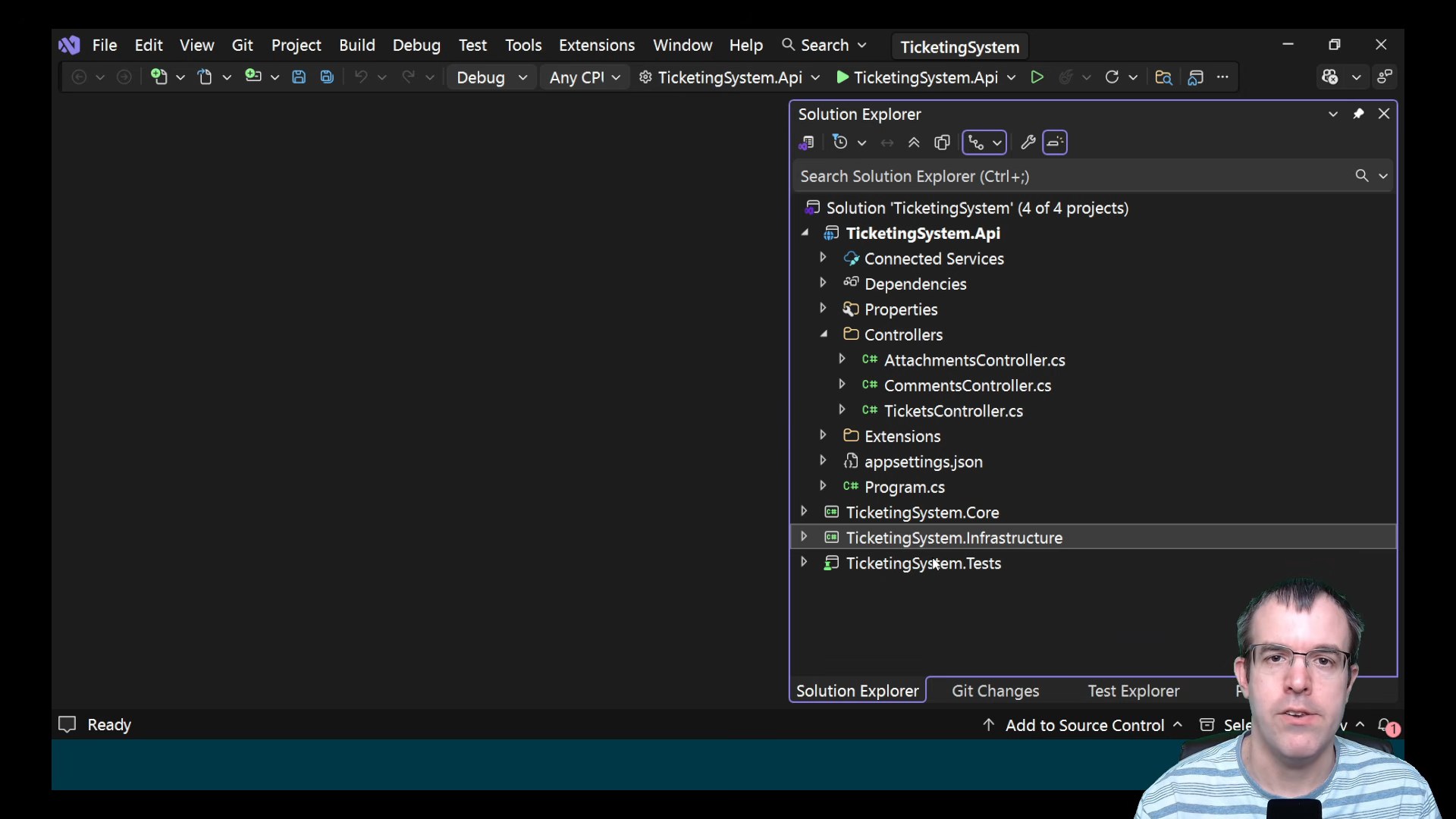Image resolution: width=1456 pixels, height=819 pixels.
Task: Click the status bar feedback icon left of Ready
Action: [x=67, y=724]
